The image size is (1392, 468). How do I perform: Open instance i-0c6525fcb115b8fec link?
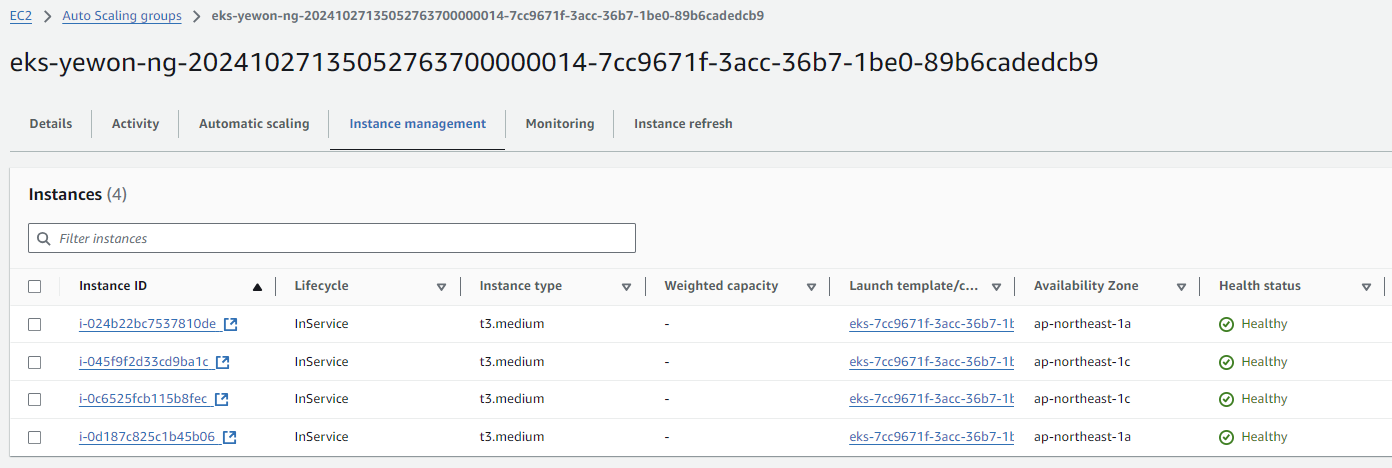[143, 399]
